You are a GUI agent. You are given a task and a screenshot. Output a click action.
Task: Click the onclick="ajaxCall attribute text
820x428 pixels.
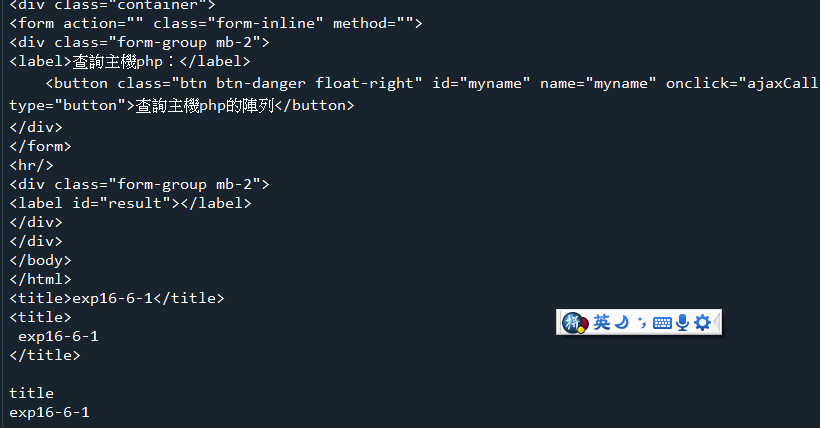pyautogui.click(x=741, y=84)
